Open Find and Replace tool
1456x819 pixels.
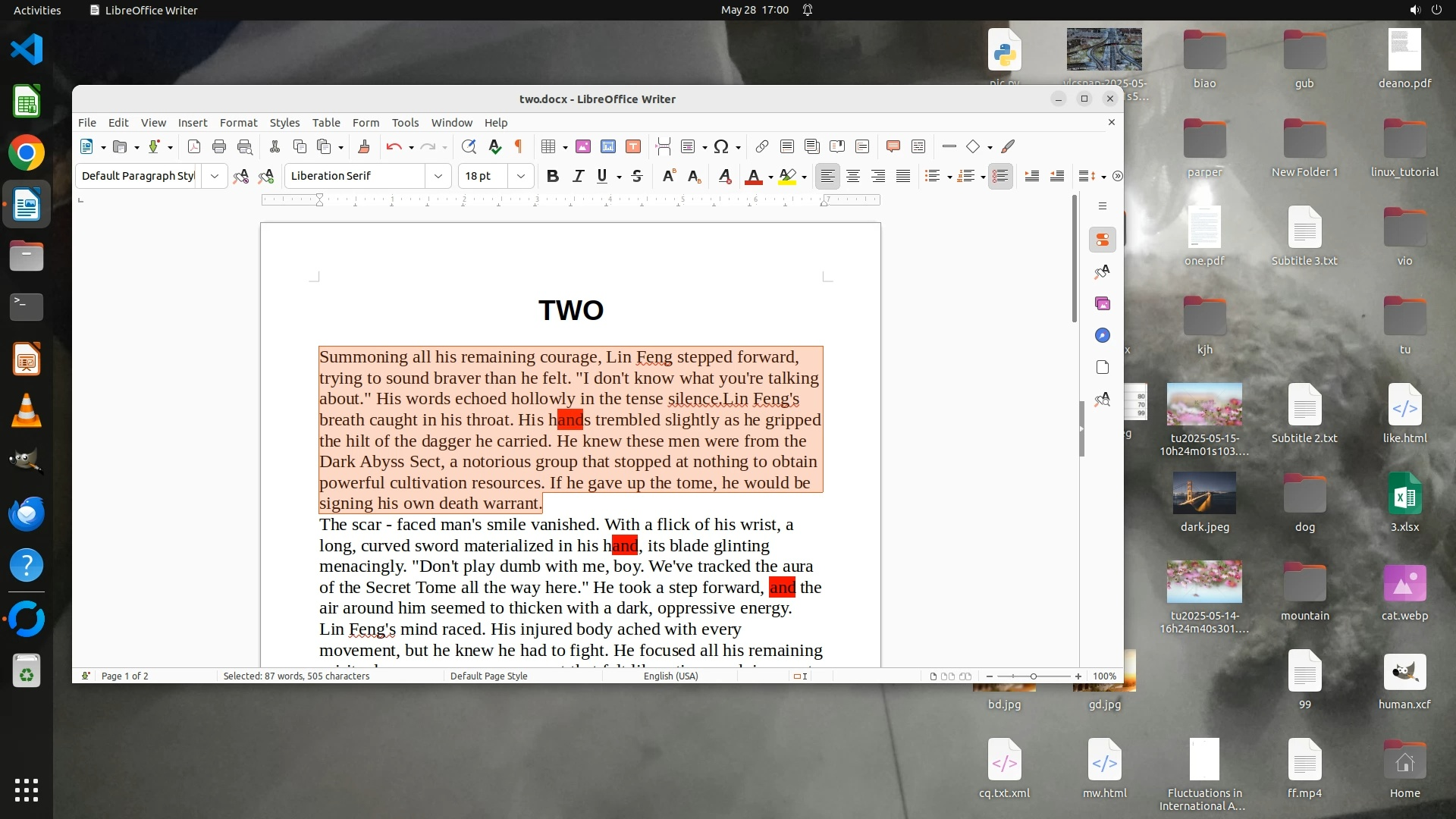[x=469, y=146]
